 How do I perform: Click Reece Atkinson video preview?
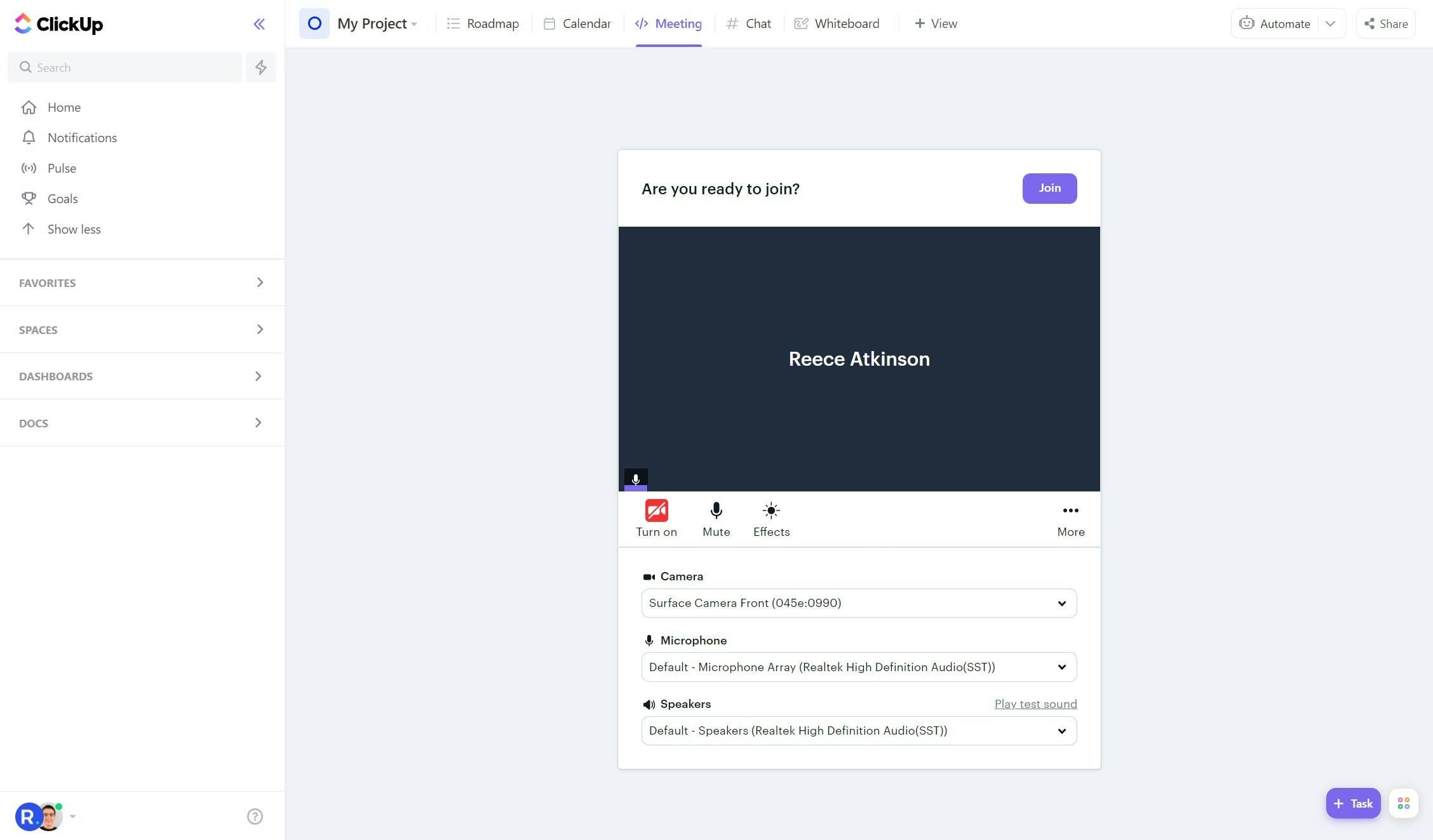(859, 359)
